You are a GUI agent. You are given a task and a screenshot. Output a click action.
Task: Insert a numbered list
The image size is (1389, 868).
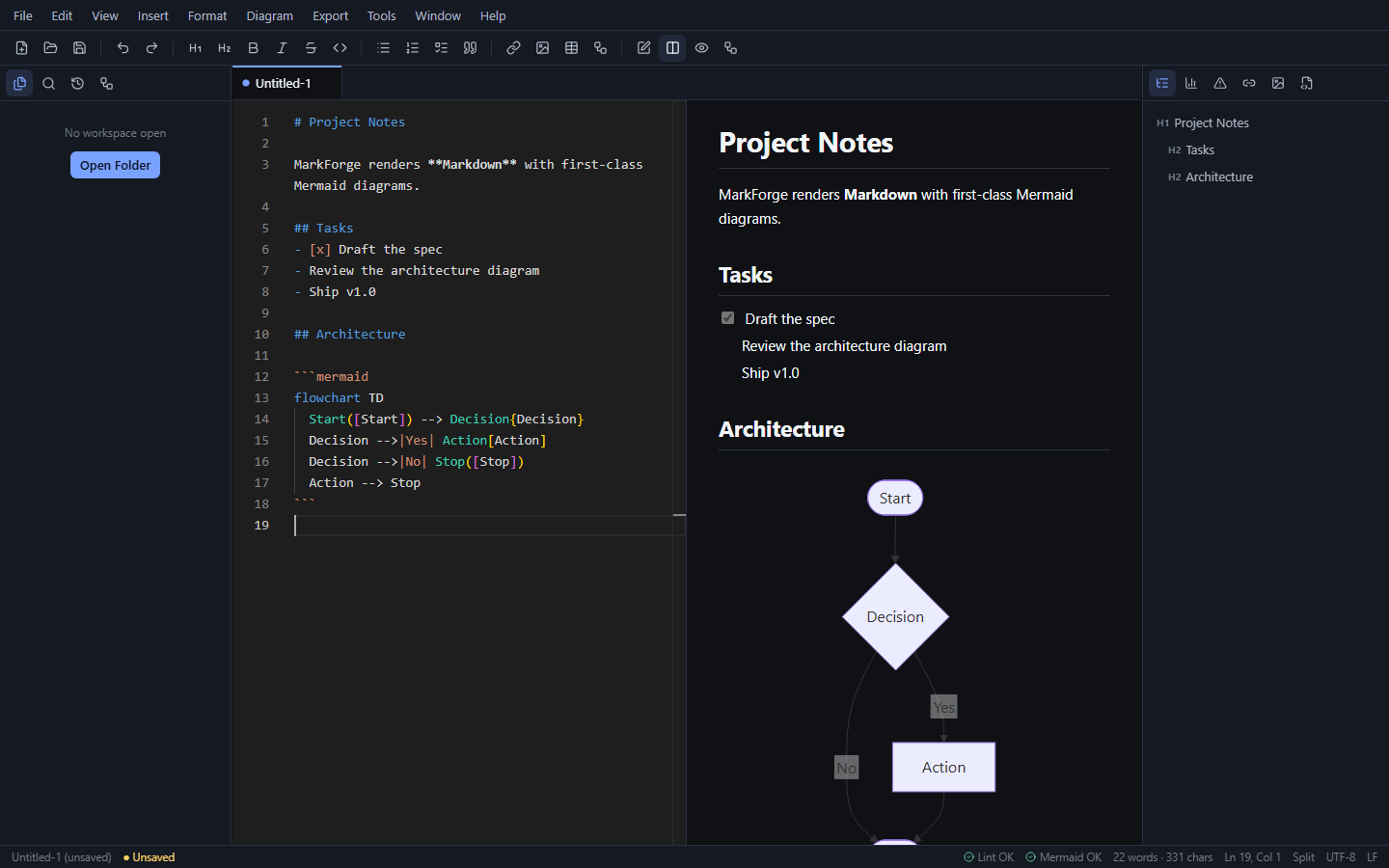413,48
